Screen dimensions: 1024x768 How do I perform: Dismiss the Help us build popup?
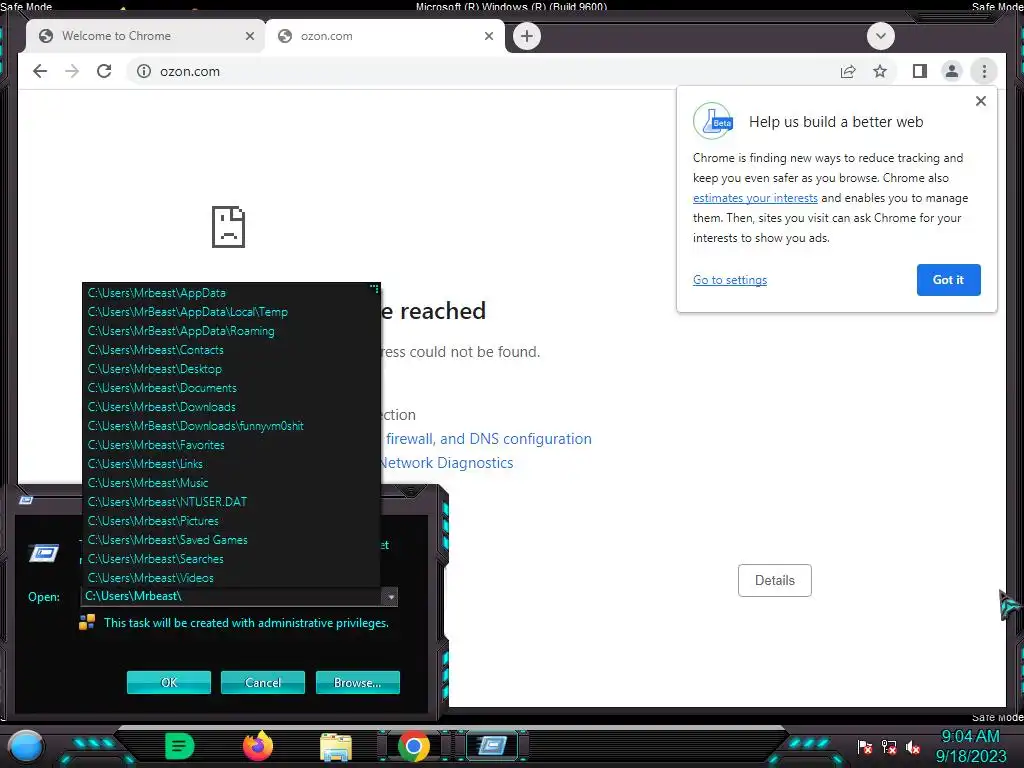980,101
